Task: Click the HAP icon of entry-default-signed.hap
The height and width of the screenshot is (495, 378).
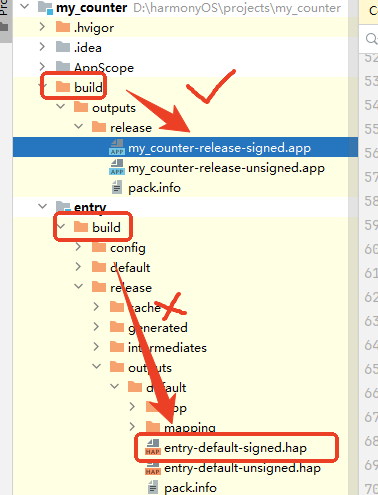Action: pos(153,447)
